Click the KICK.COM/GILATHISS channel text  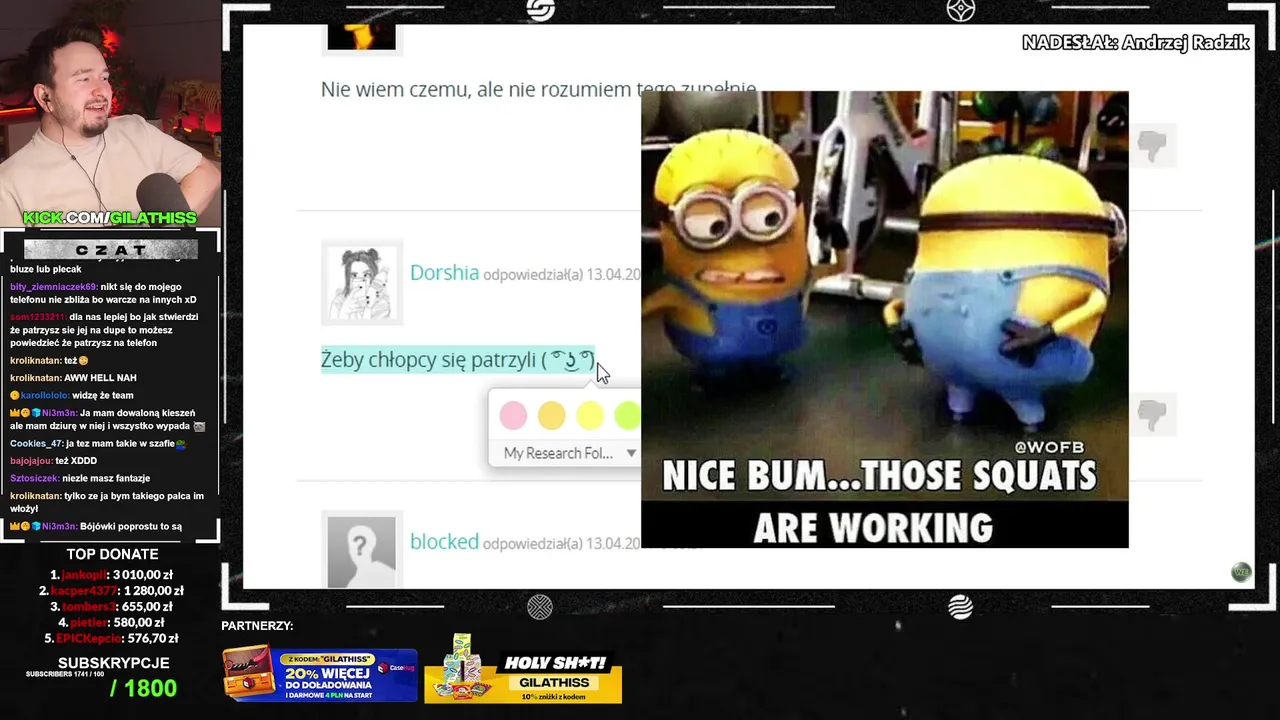110,218
